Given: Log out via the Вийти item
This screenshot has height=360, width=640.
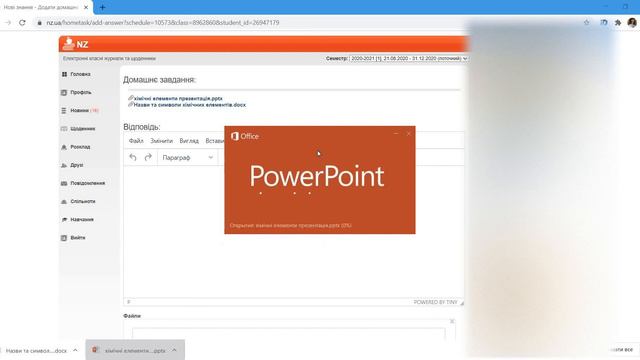Looking at the screenshot, I should click(73, 238).
